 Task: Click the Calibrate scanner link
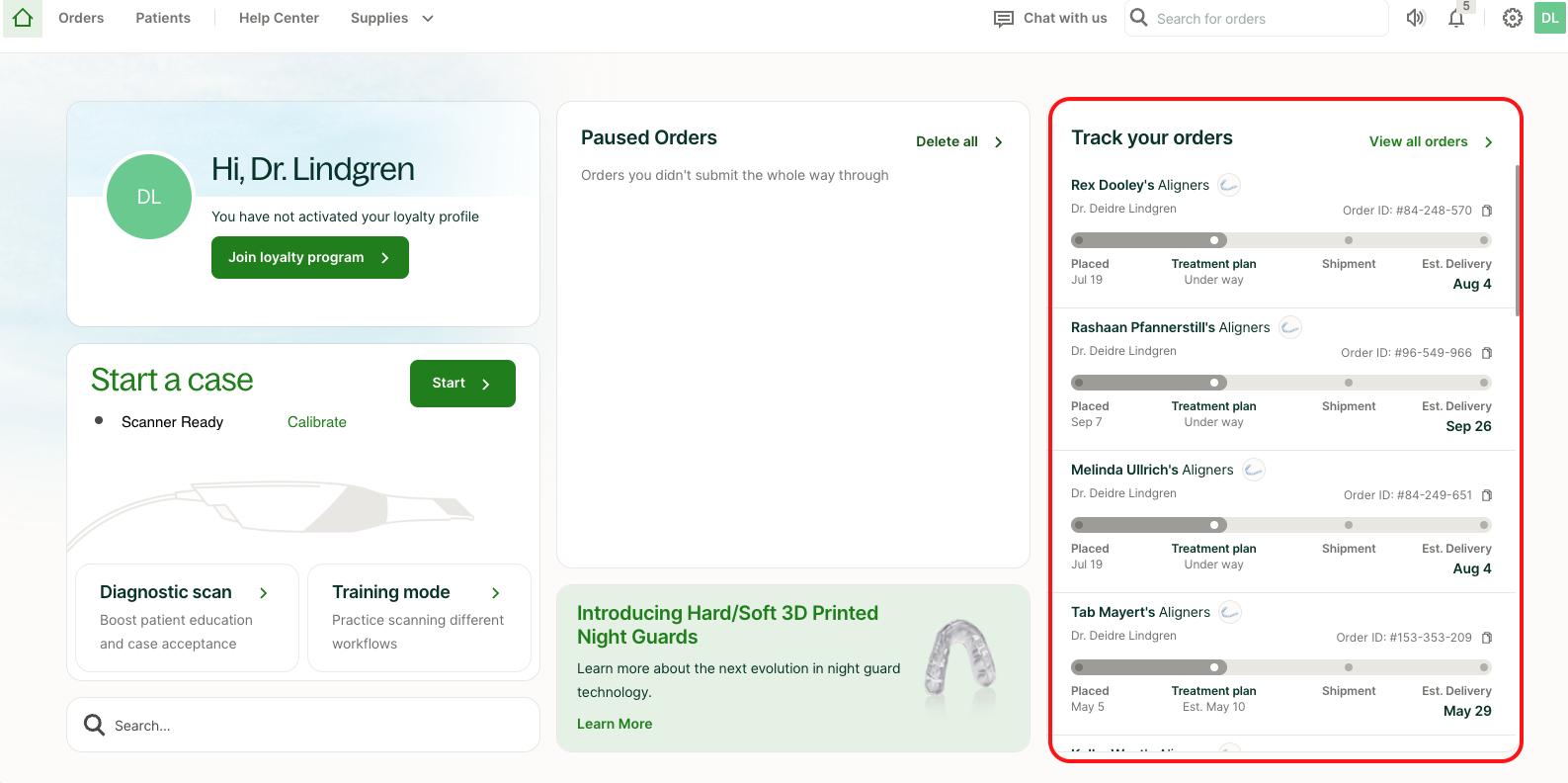click(317, 422)
